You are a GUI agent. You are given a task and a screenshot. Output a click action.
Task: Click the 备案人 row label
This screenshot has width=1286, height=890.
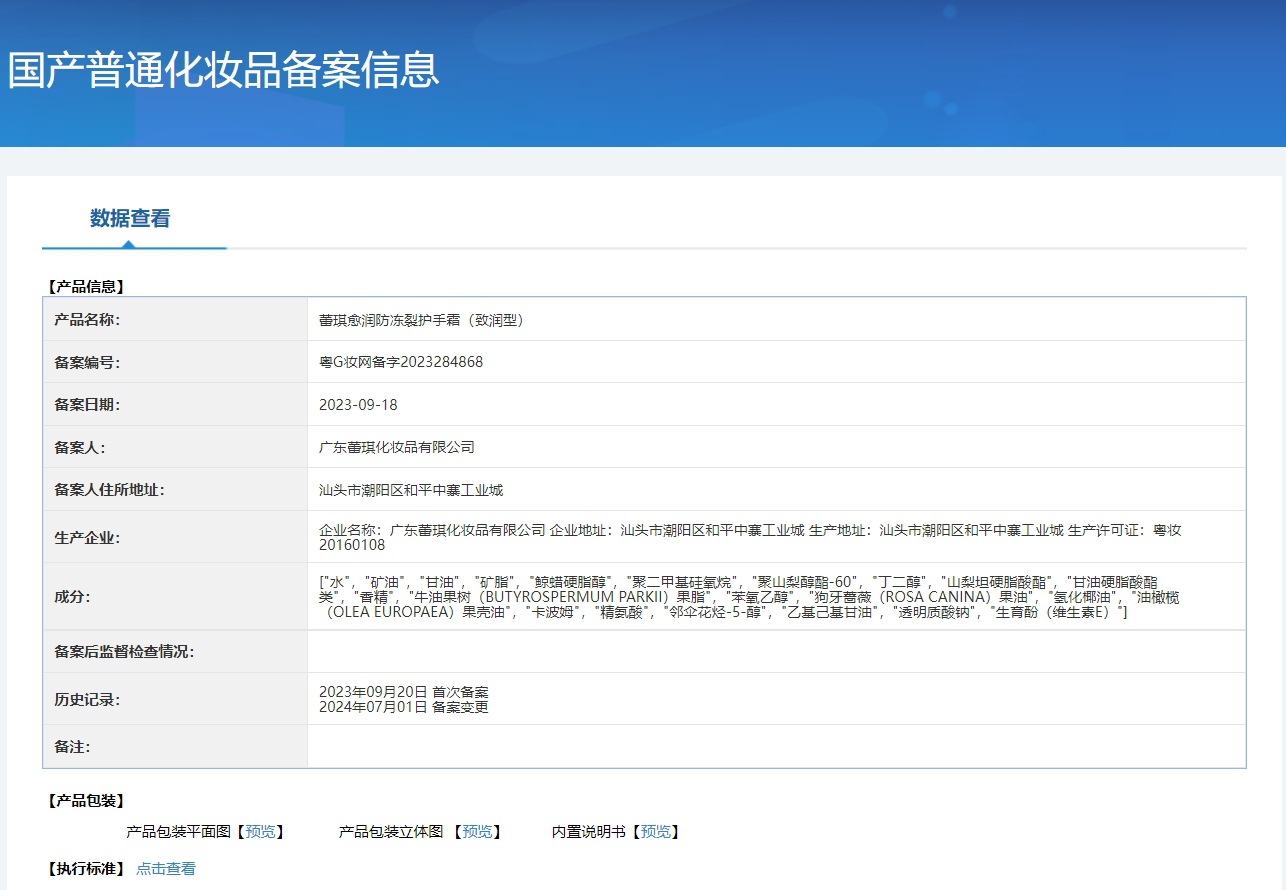[80, 447]
